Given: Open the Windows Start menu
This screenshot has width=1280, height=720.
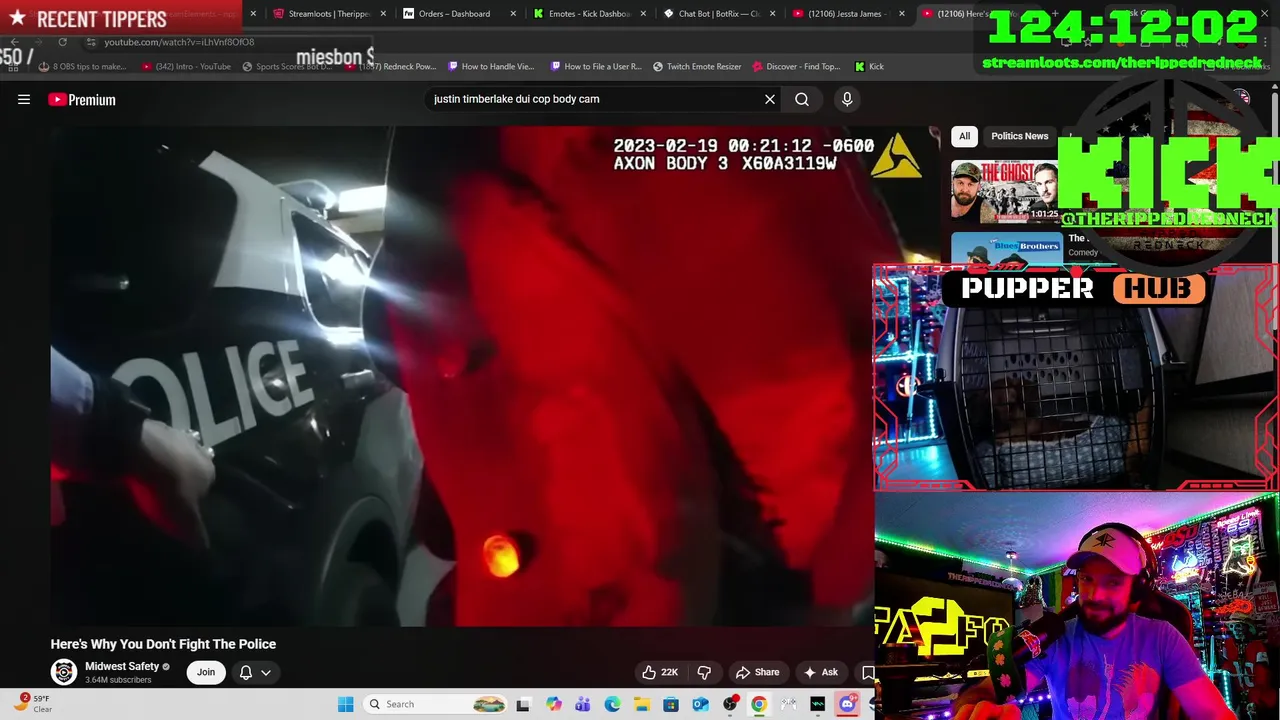Looking at the screenshot, I should point(345,704).
